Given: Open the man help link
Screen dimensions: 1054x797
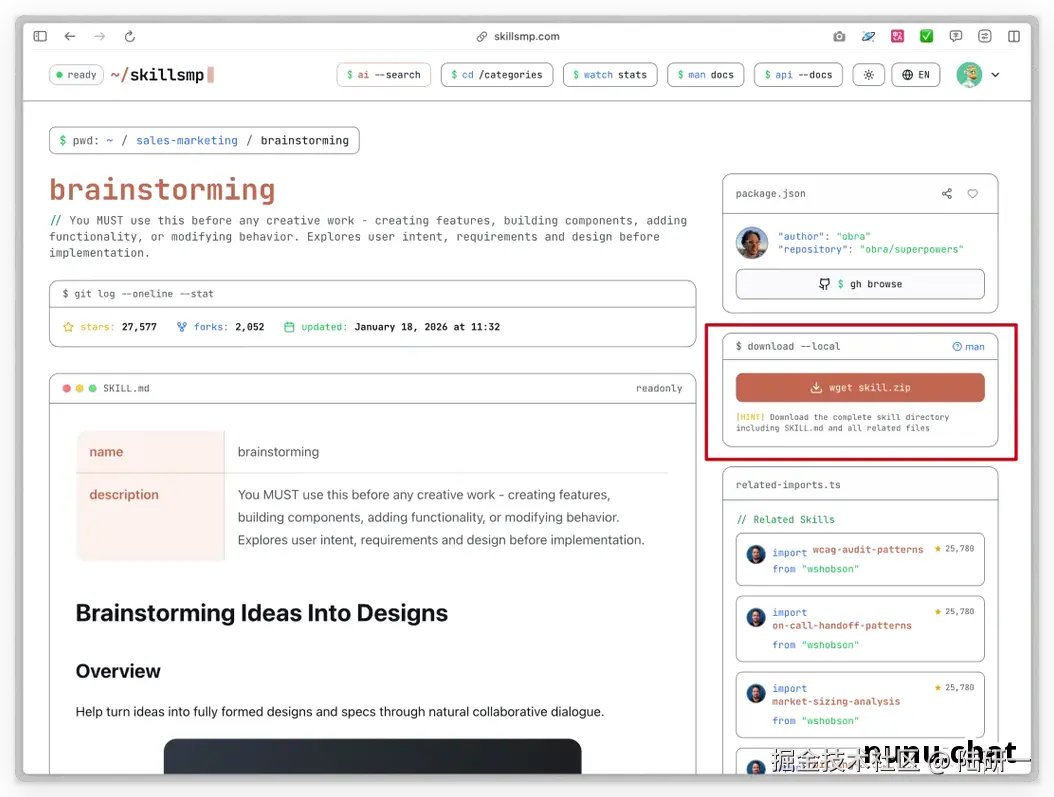Looking at the screenshot, I should click(969, 347).
